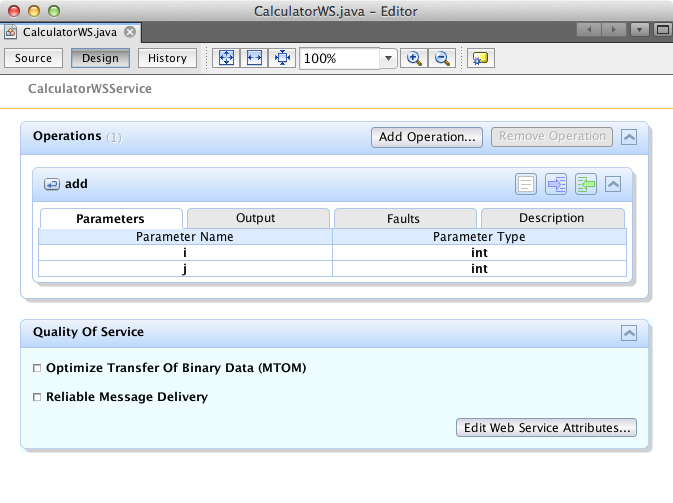Switch to the Output tab

[256, 218]
